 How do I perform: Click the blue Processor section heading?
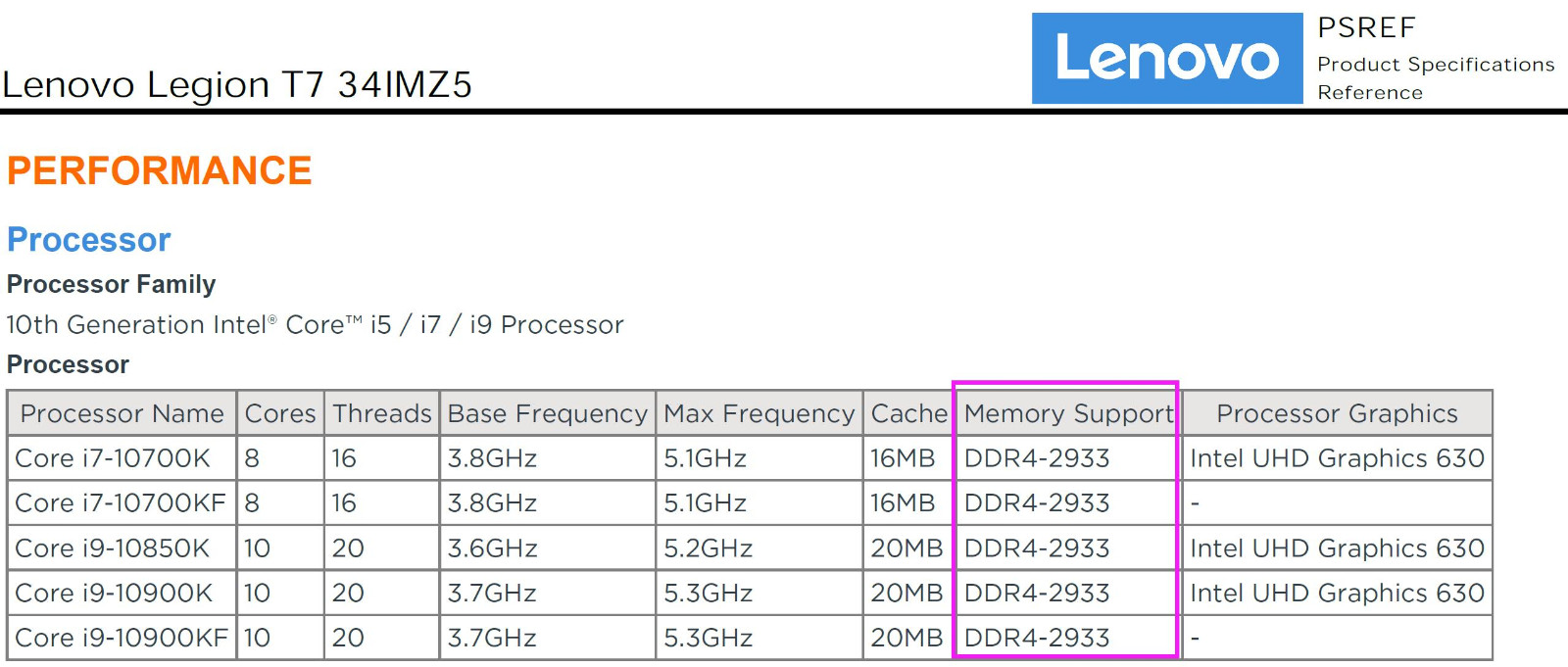(x=89, y=240)
